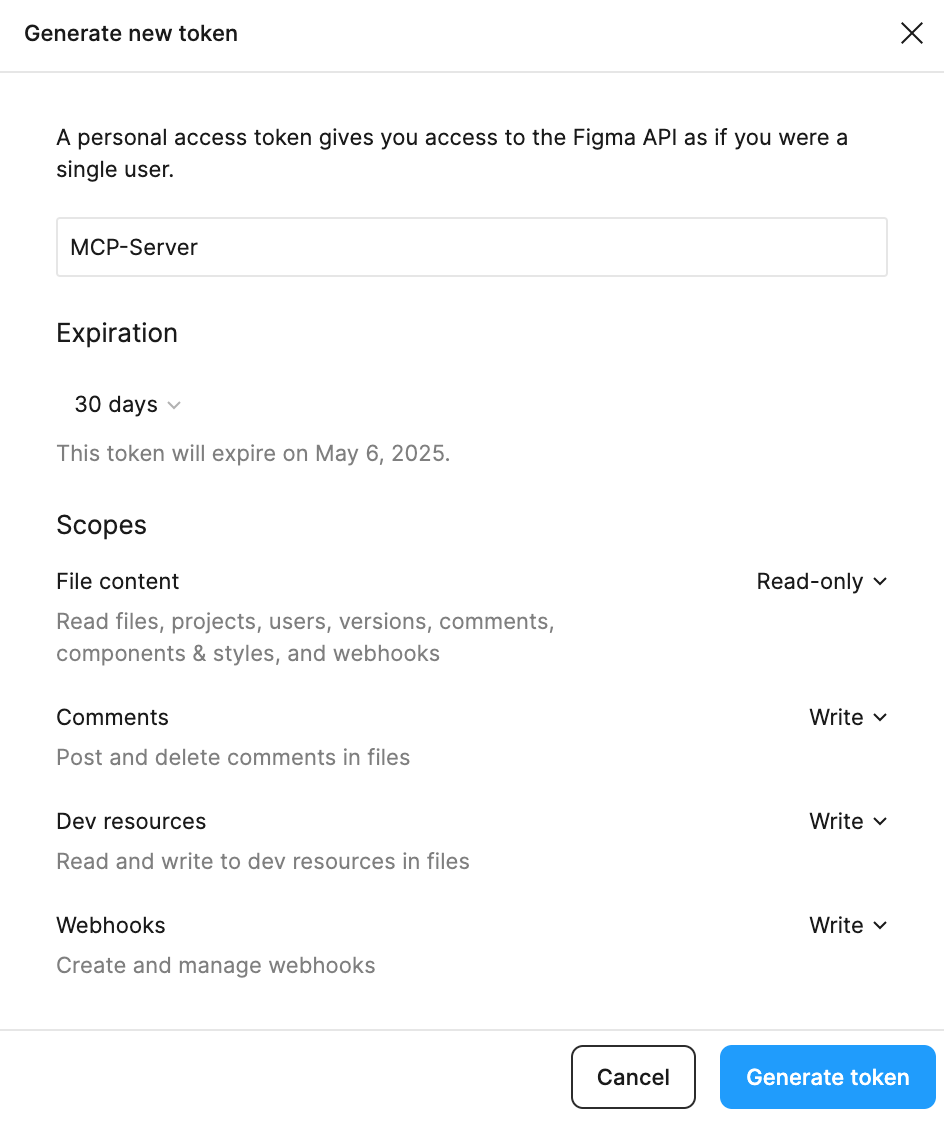Select the File content scope label

pyautogui.click(x=118, y=582)
